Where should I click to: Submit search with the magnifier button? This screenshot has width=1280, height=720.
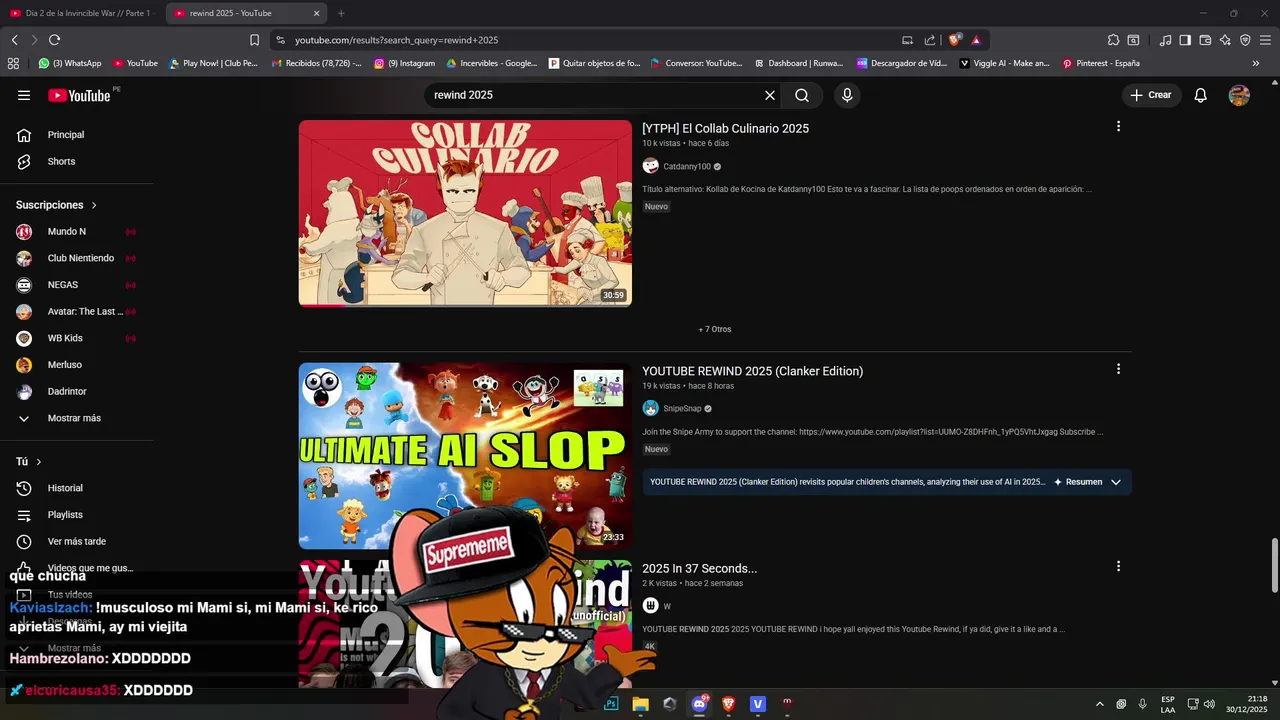point(802,95)
